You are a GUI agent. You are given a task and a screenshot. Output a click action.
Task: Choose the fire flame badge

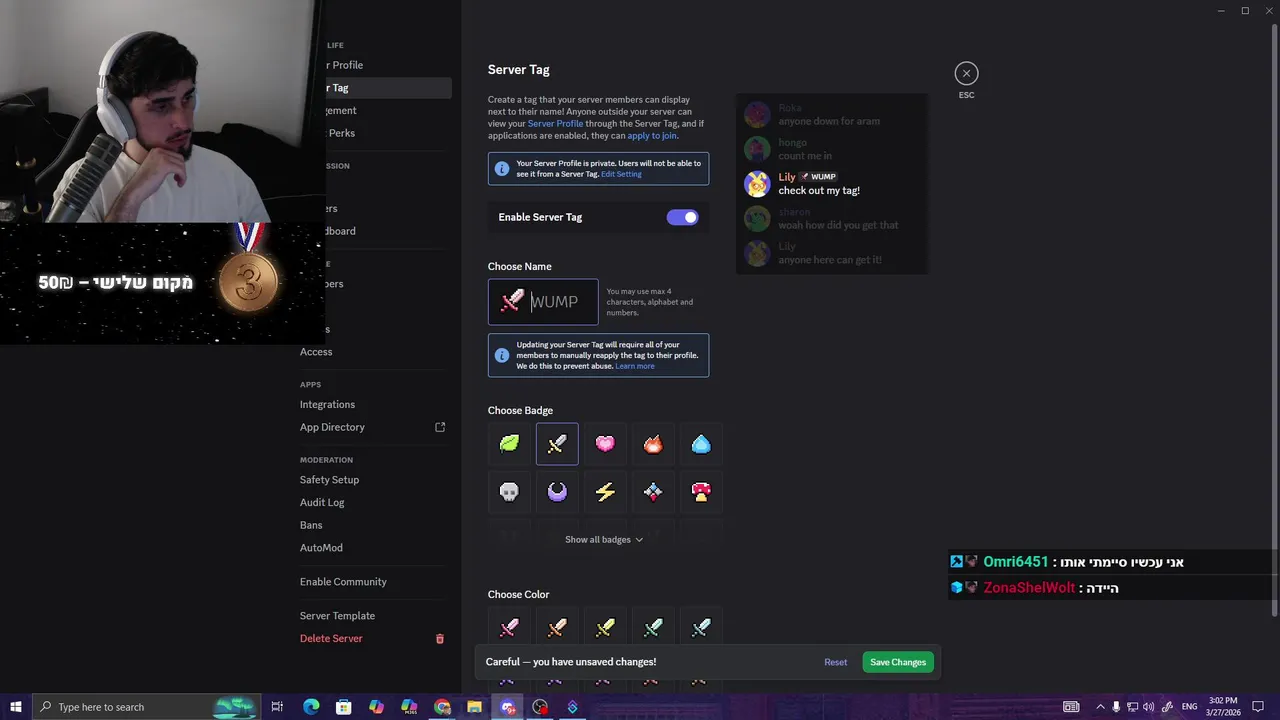coord(653,444)
